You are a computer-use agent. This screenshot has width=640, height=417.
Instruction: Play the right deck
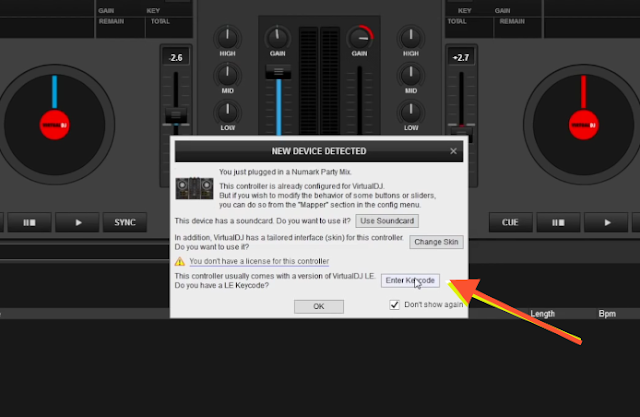pyautogui.click(x=607, y=222)
